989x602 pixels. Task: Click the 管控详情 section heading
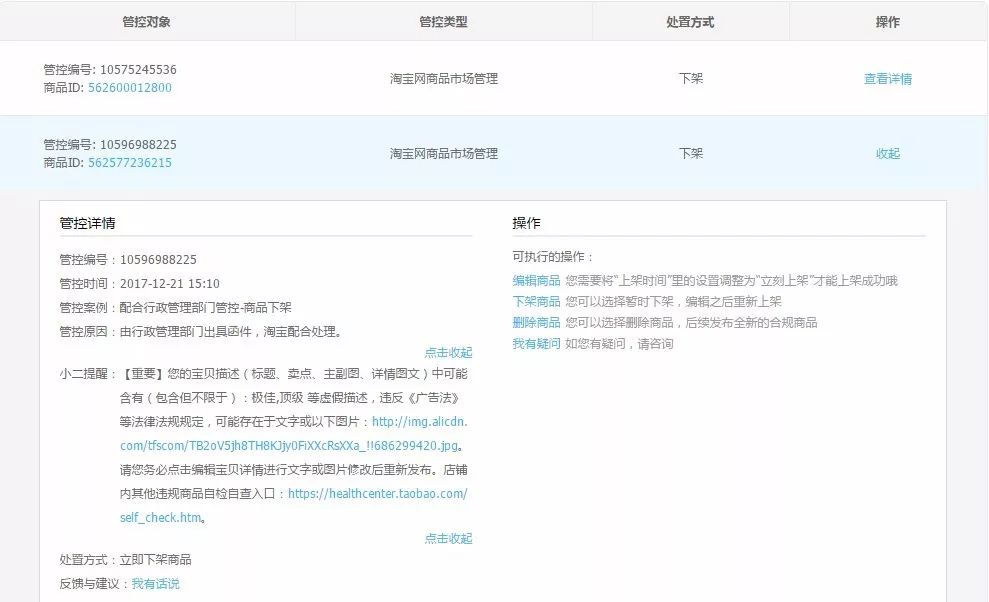point(87,223)
